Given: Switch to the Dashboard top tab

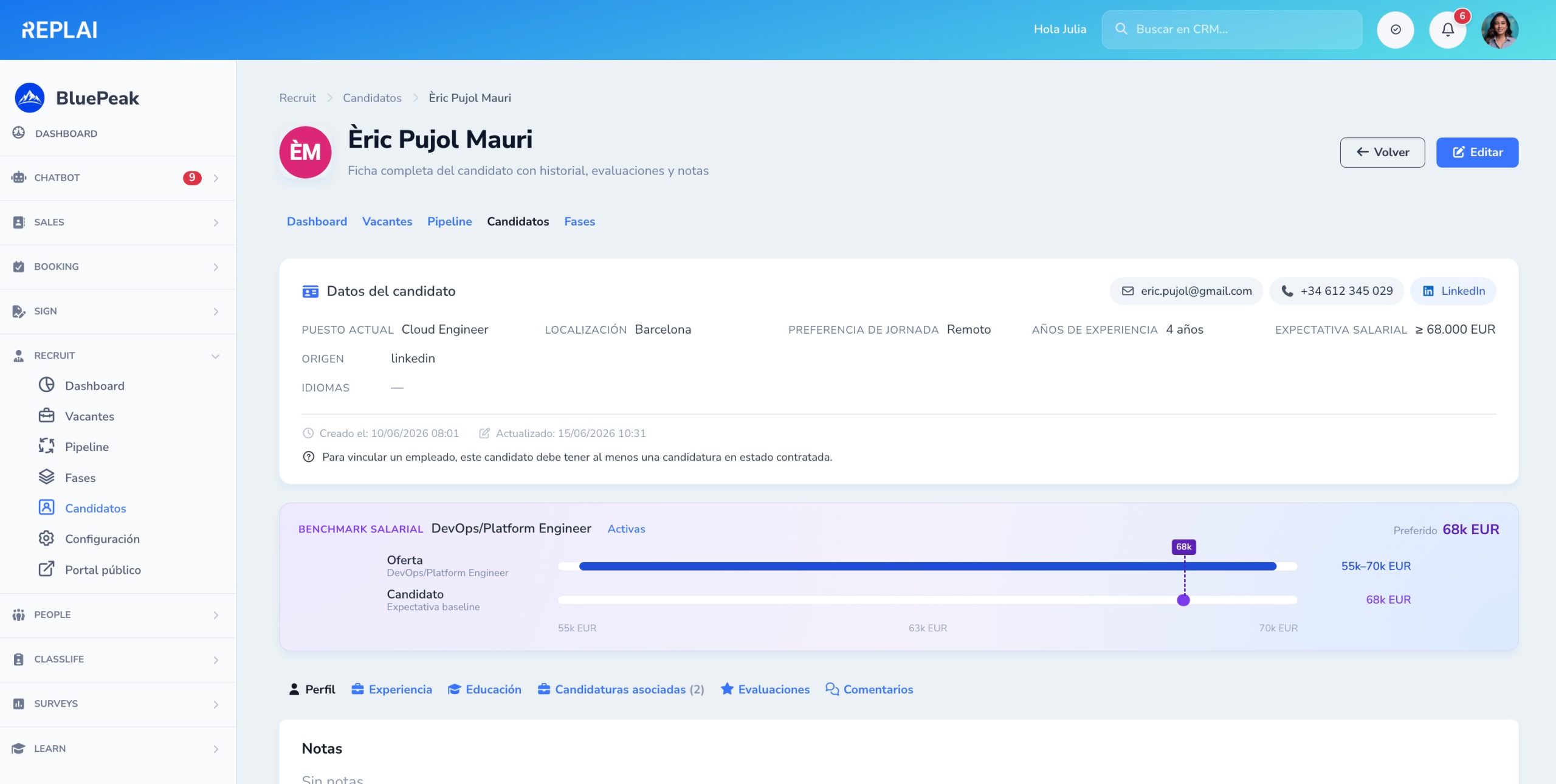Looking at the screenshot, I should pos(317,221).
